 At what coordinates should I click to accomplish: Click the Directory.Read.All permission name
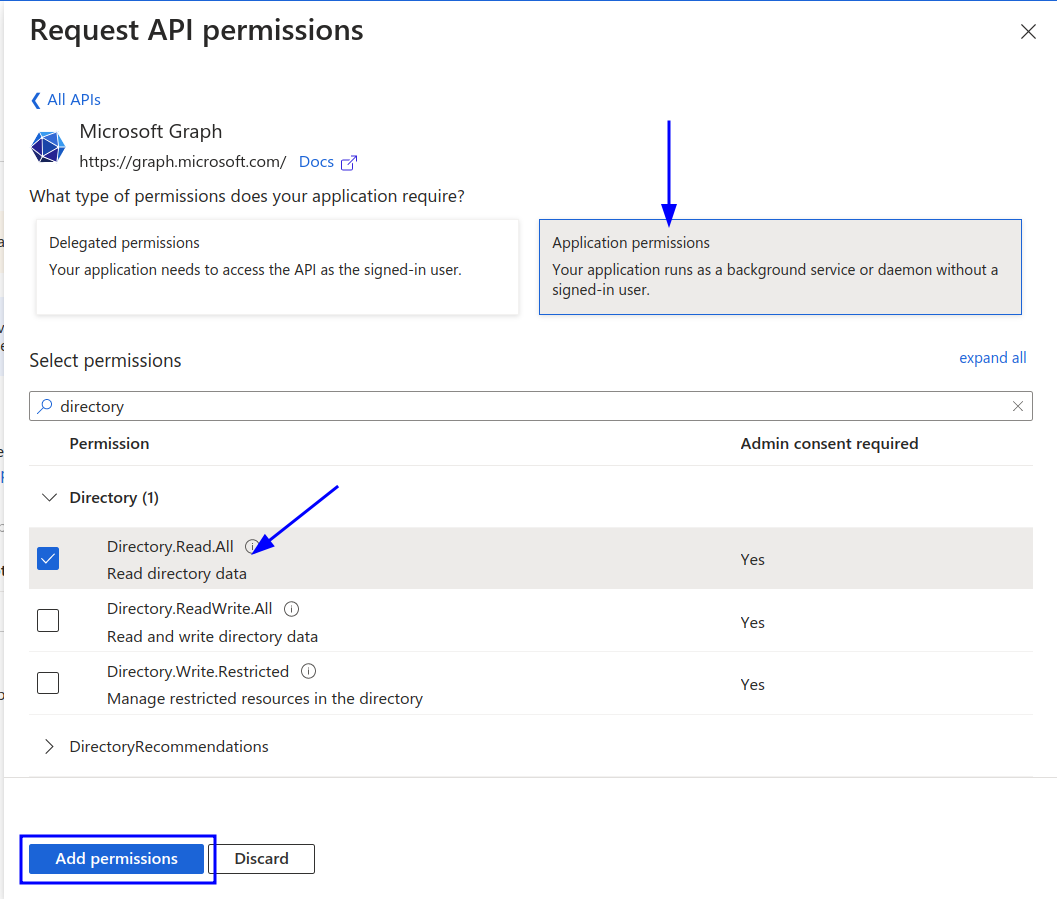(x=170, y=547)
